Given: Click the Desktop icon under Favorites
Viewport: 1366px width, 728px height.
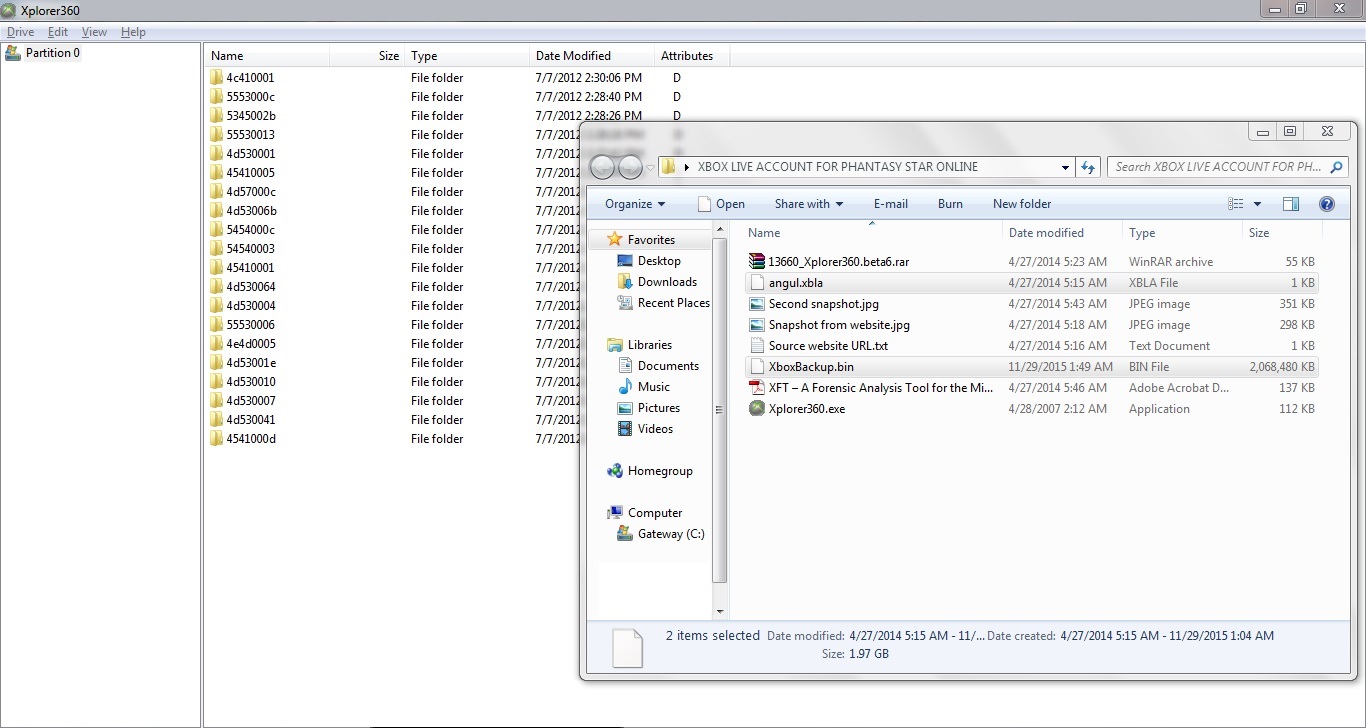Looking at the screenshot, I should [x=626, y=261].
